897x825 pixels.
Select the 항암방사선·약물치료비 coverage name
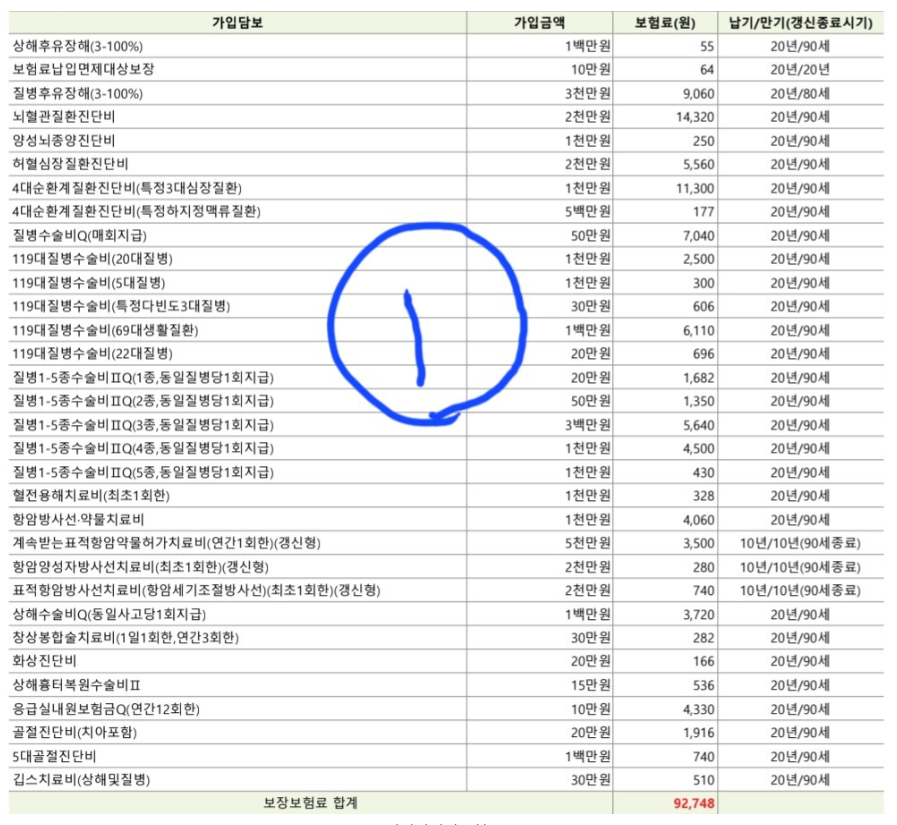(78, 519)
